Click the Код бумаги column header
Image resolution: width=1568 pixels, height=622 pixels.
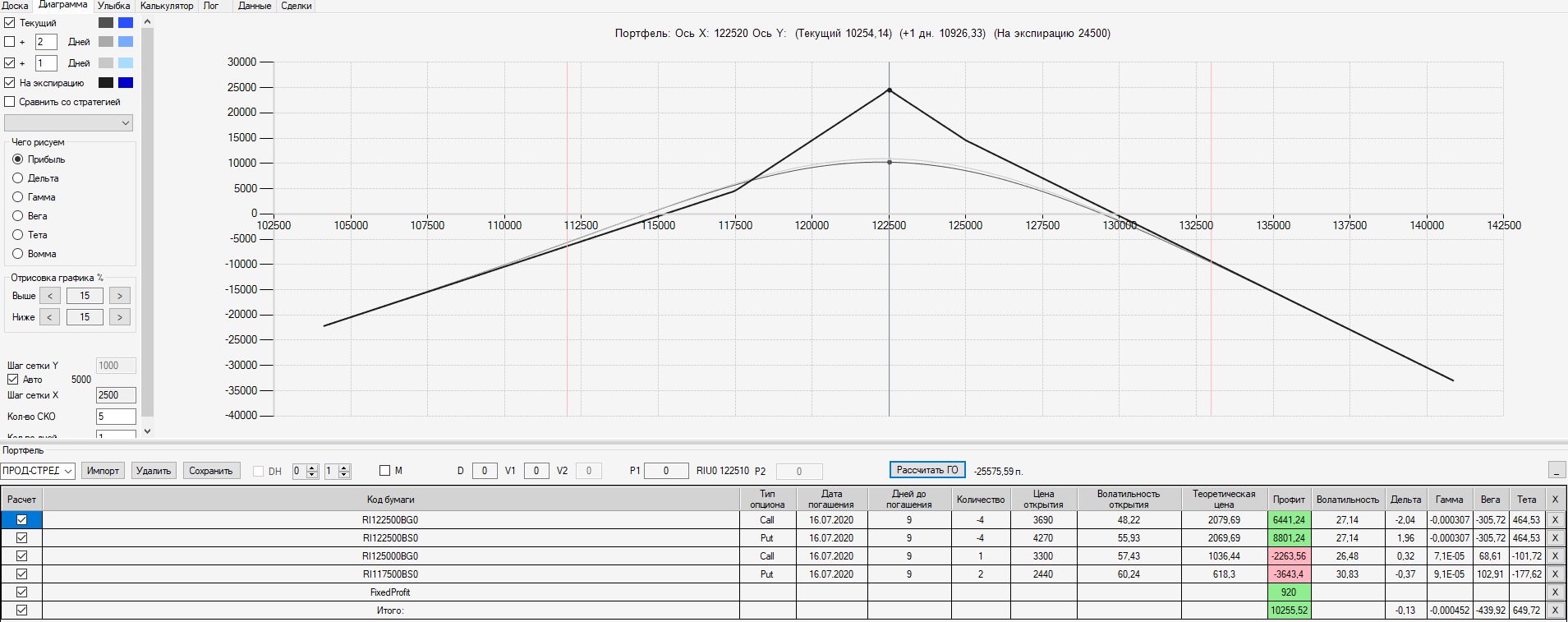[x=390, y=500]
